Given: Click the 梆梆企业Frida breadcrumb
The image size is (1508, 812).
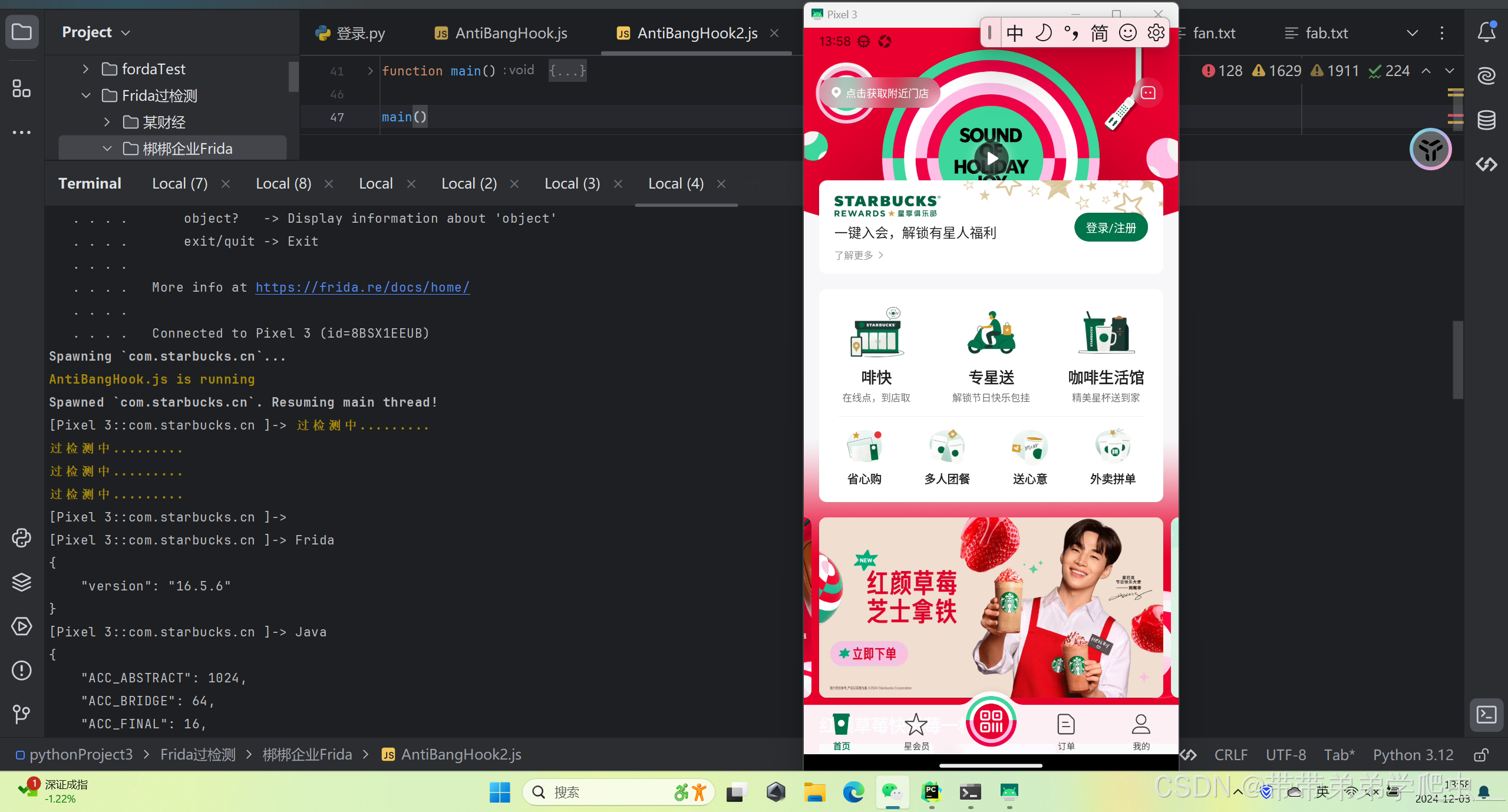Looking at the screenshot, I should [307, 755].
